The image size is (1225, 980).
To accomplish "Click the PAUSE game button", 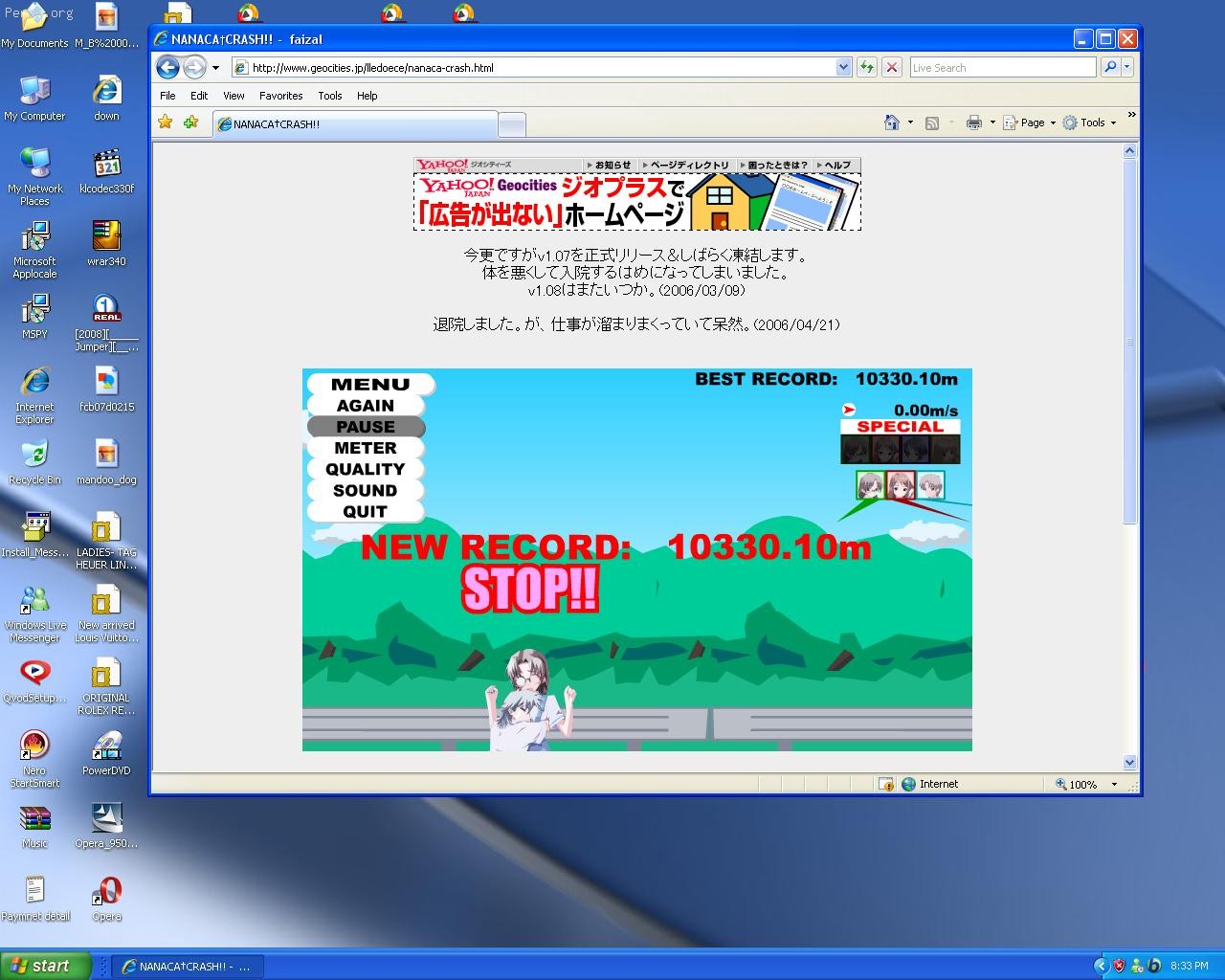I will [x=365, y=427].
